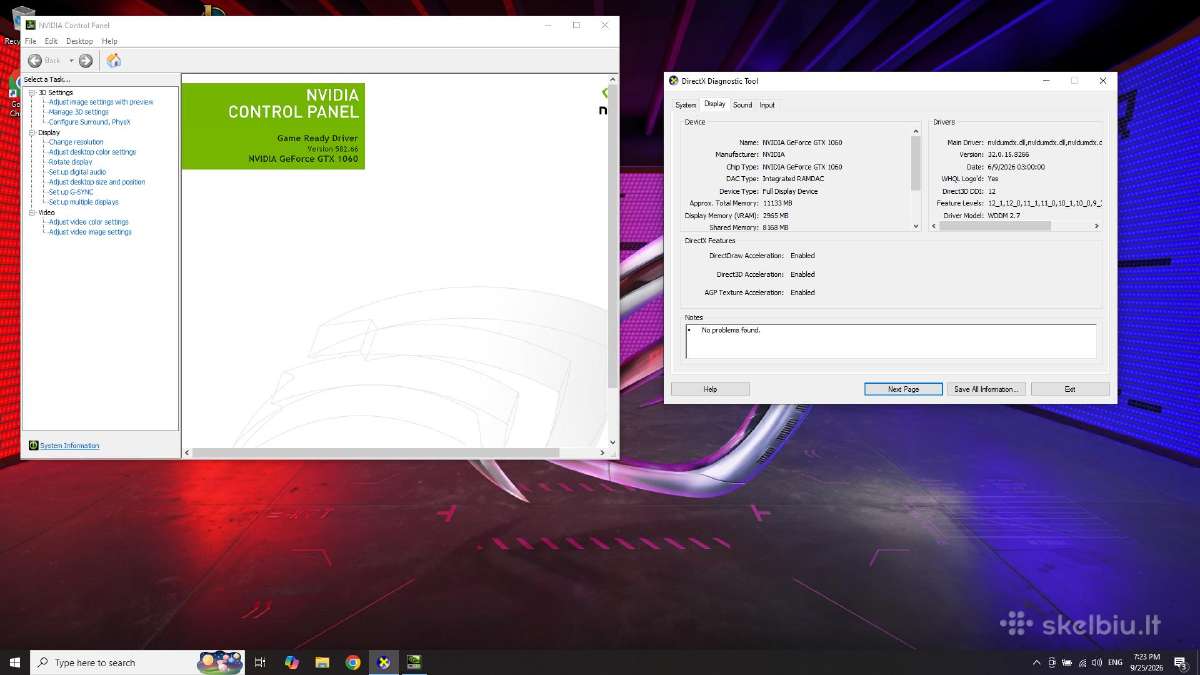This screenshot has height=675, width=1200.
Task: Switch to DirectX Diagnostic taskbar icon
Action: [x=384, y=662]
